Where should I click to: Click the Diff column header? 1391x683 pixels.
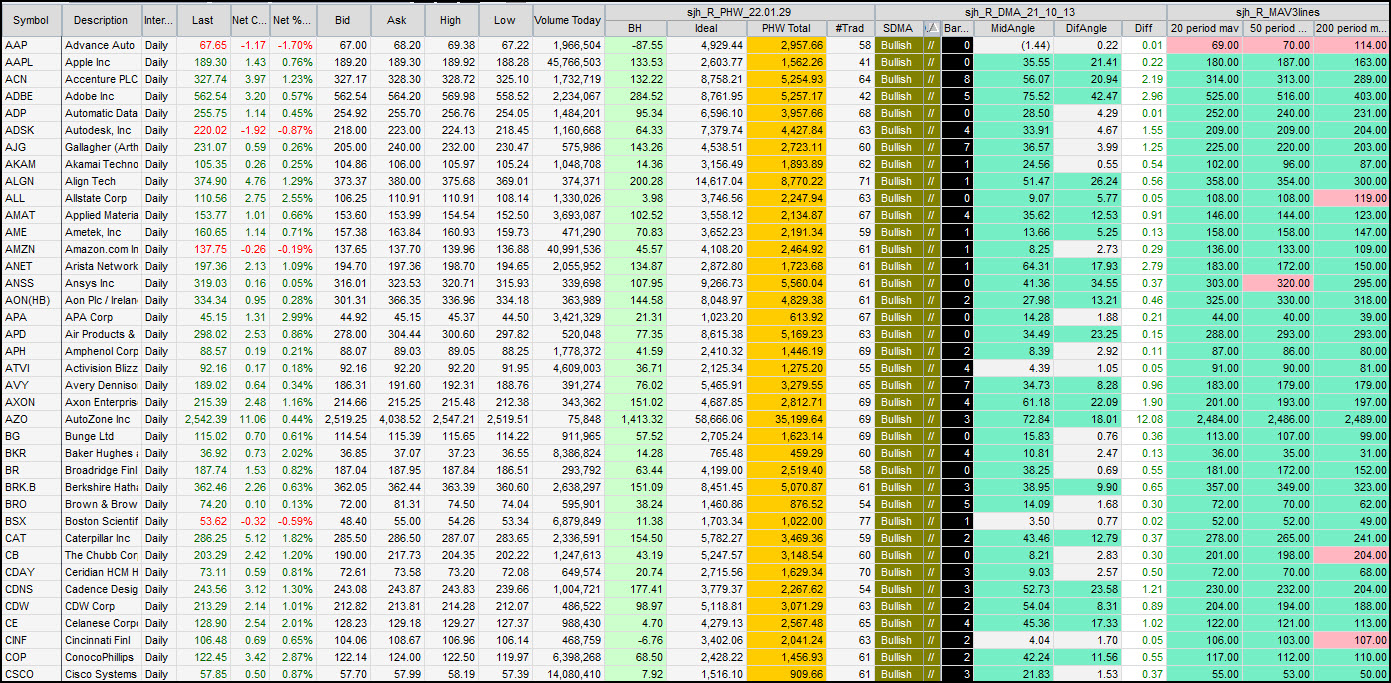[1143, 28]
